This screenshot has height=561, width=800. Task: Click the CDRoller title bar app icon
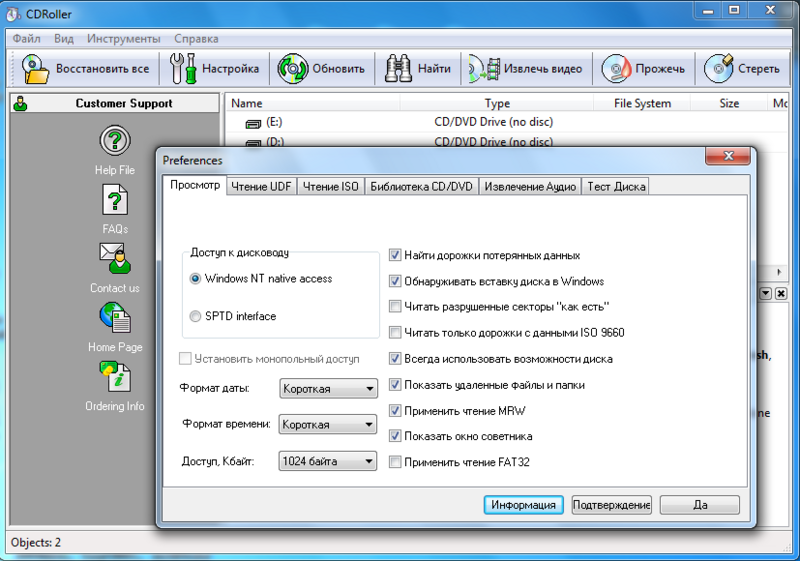pos(13,14)
